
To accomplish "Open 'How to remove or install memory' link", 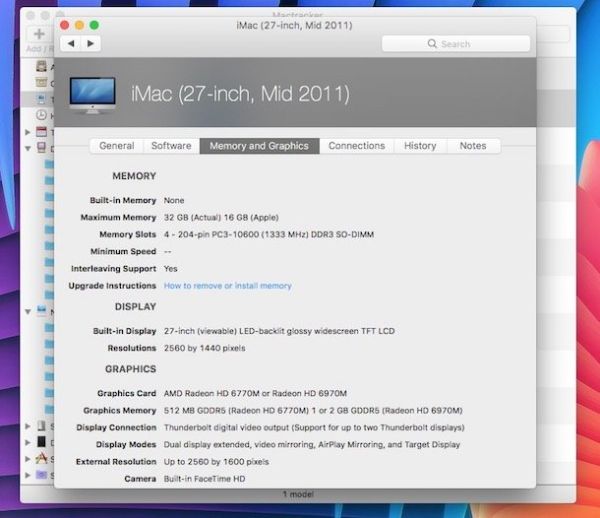I will click(228, 286).
